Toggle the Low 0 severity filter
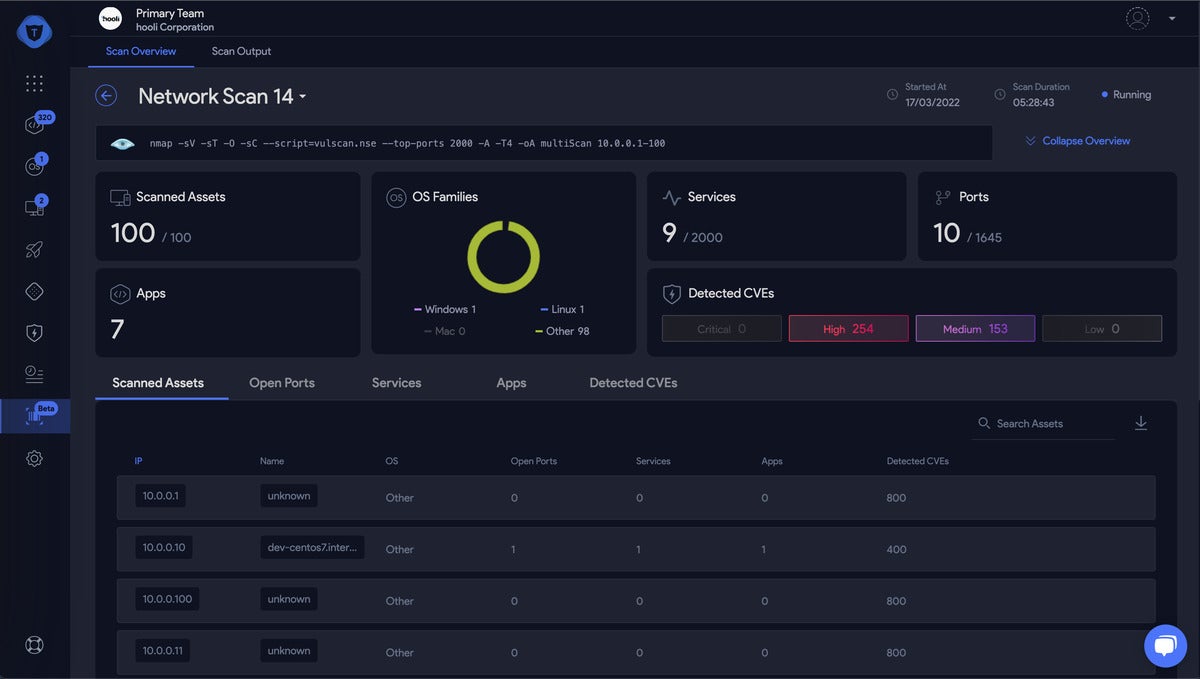 tap(1102, 329)
